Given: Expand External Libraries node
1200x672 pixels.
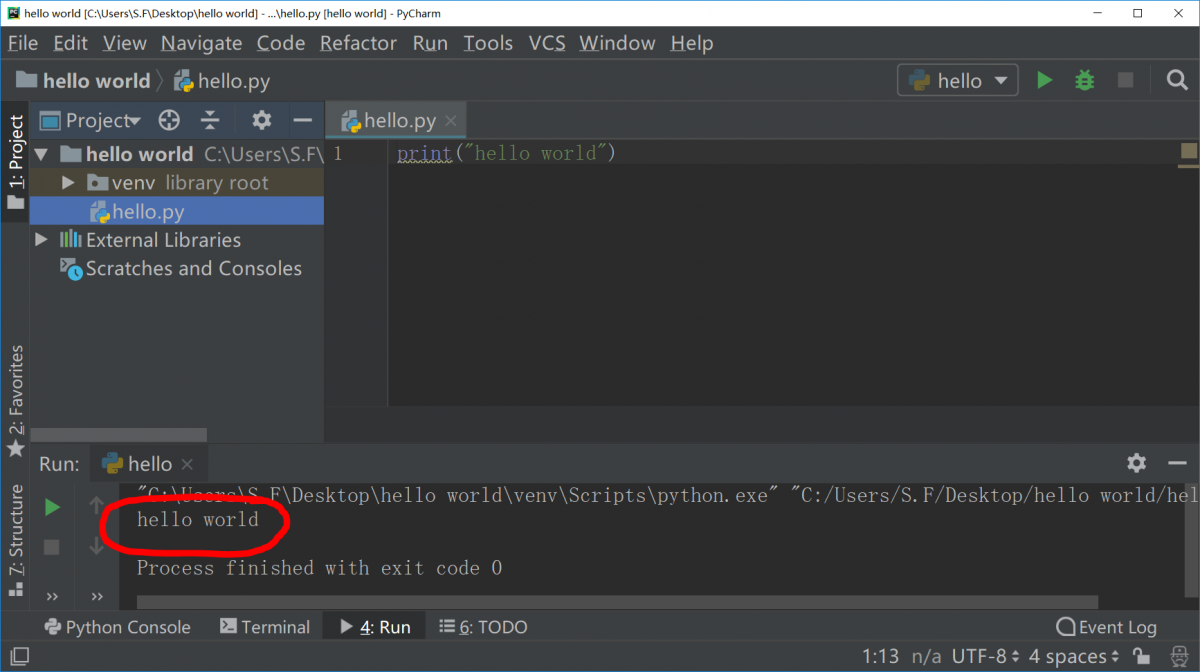Looking at the screenshot, I should (42, 239).
